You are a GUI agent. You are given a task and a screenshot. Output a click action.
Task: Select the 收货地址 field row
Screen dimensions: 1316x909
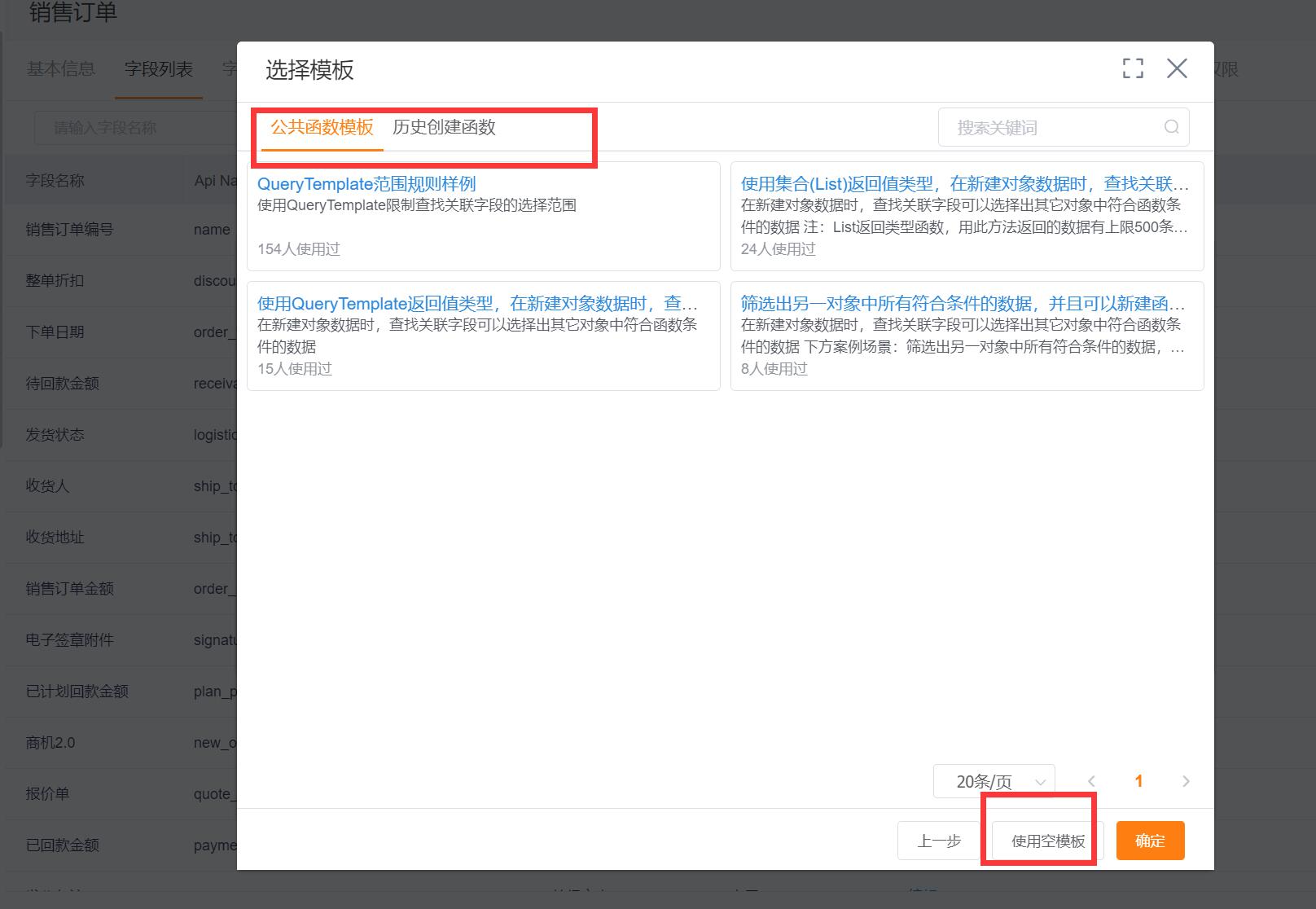point(121,538)
